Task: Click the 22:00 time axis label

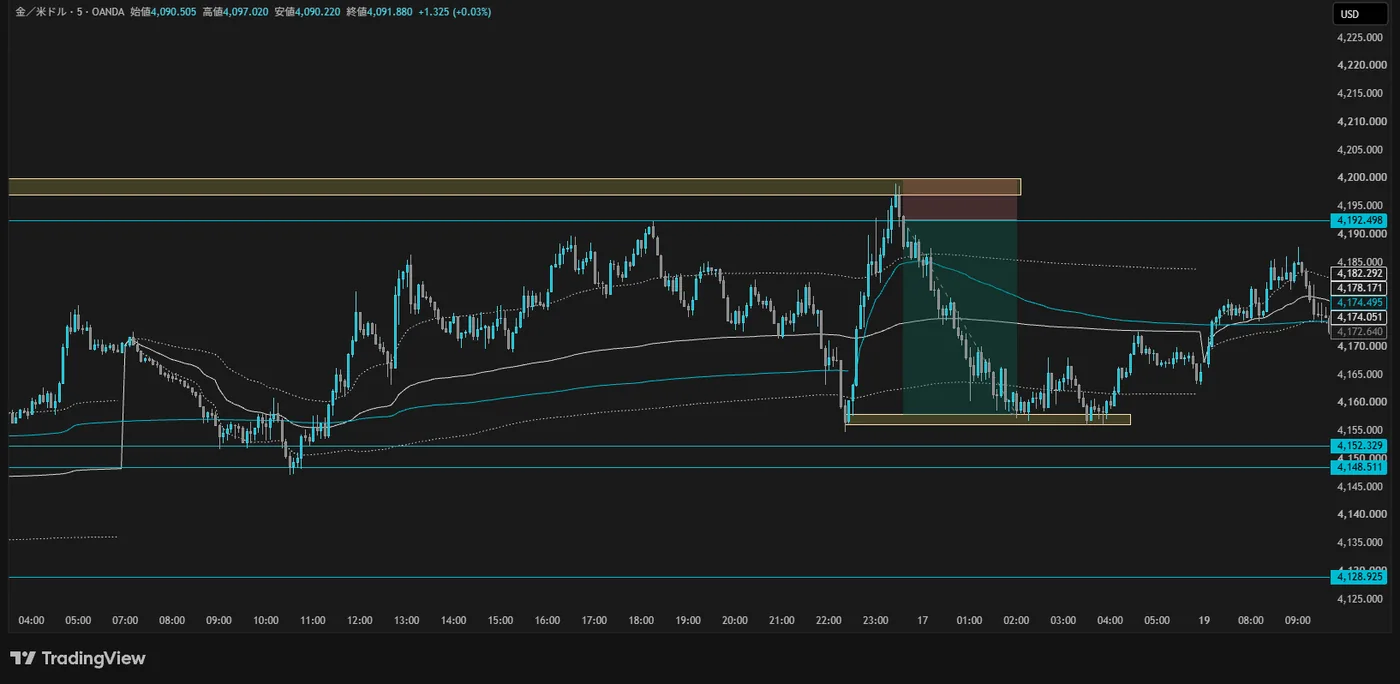Action: click(x=829, y=621)
